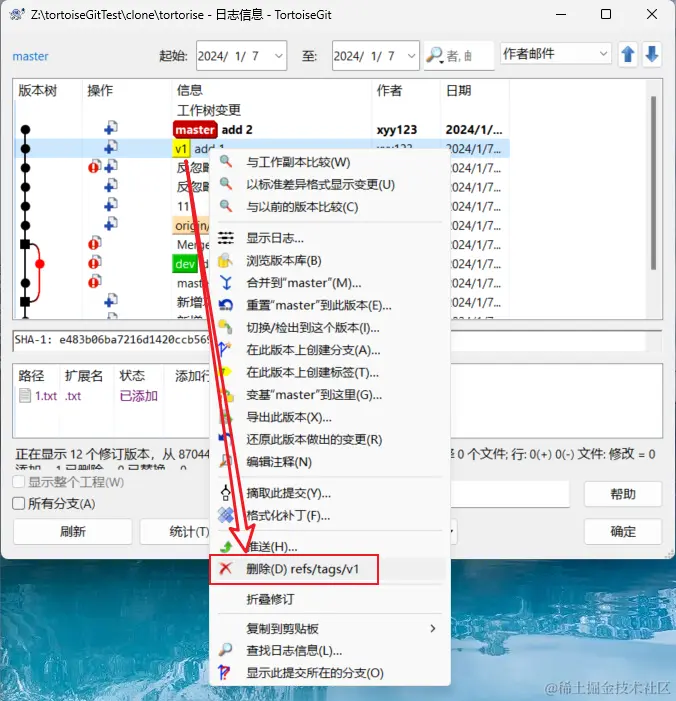Click the red master branch label
Screen dimensions: 676x701
(194, 130)
